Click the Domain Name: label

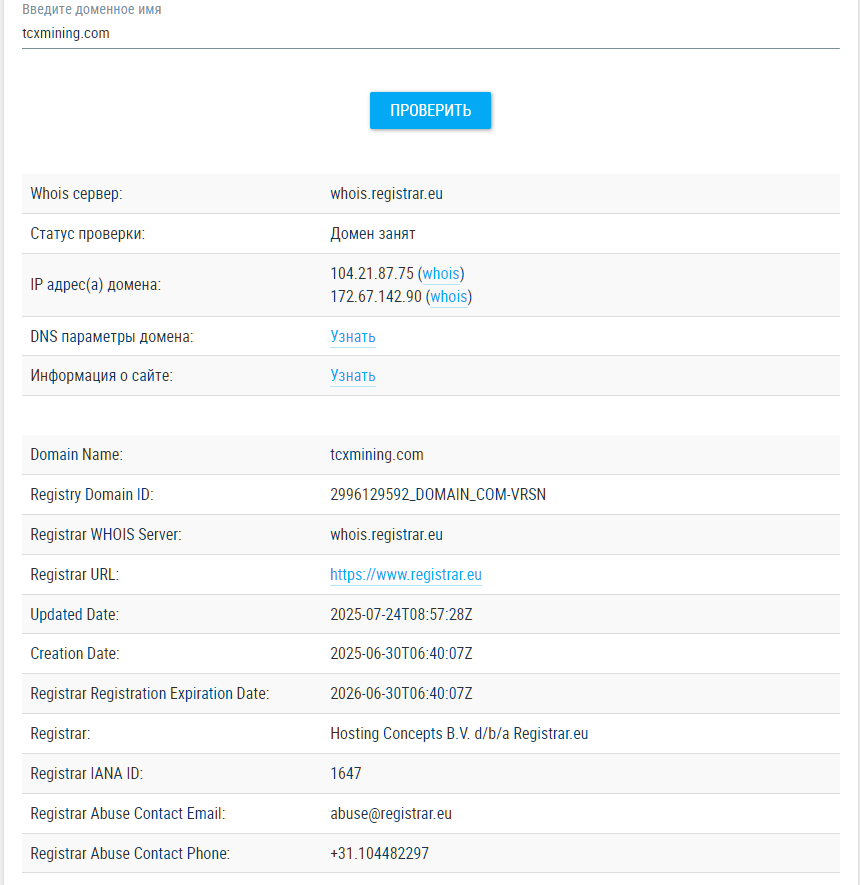(76, 455)
